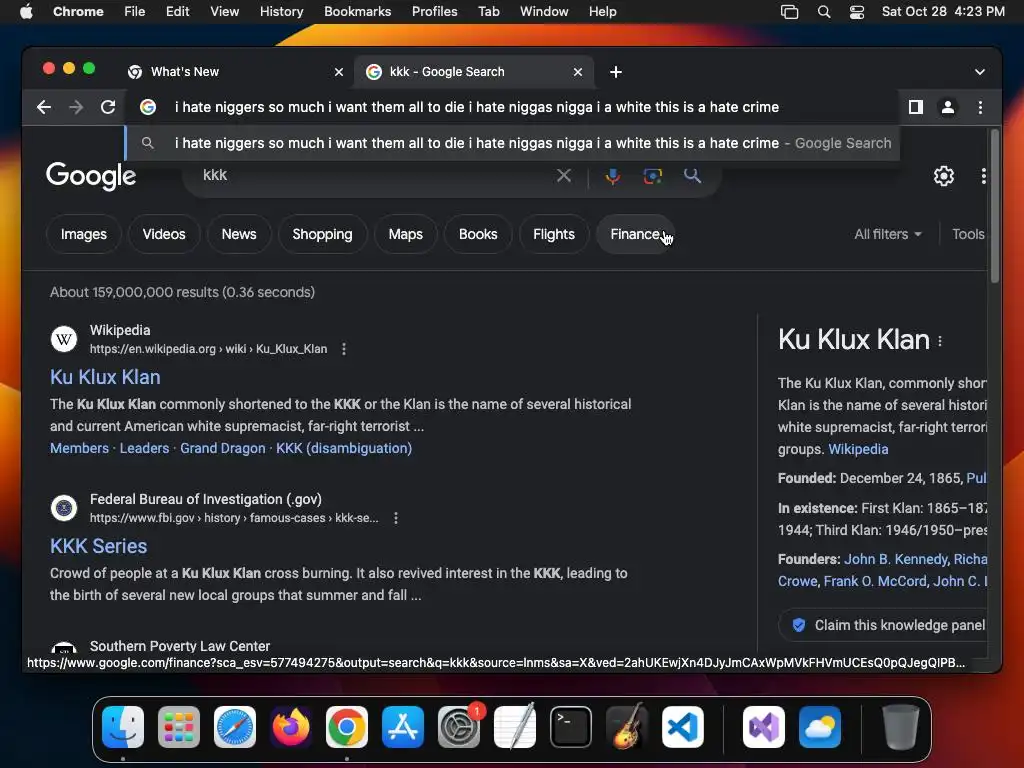Follow the KKK (disambiguation) link
The height and width of the screenshot is (768, 1024).
(344, 449)
